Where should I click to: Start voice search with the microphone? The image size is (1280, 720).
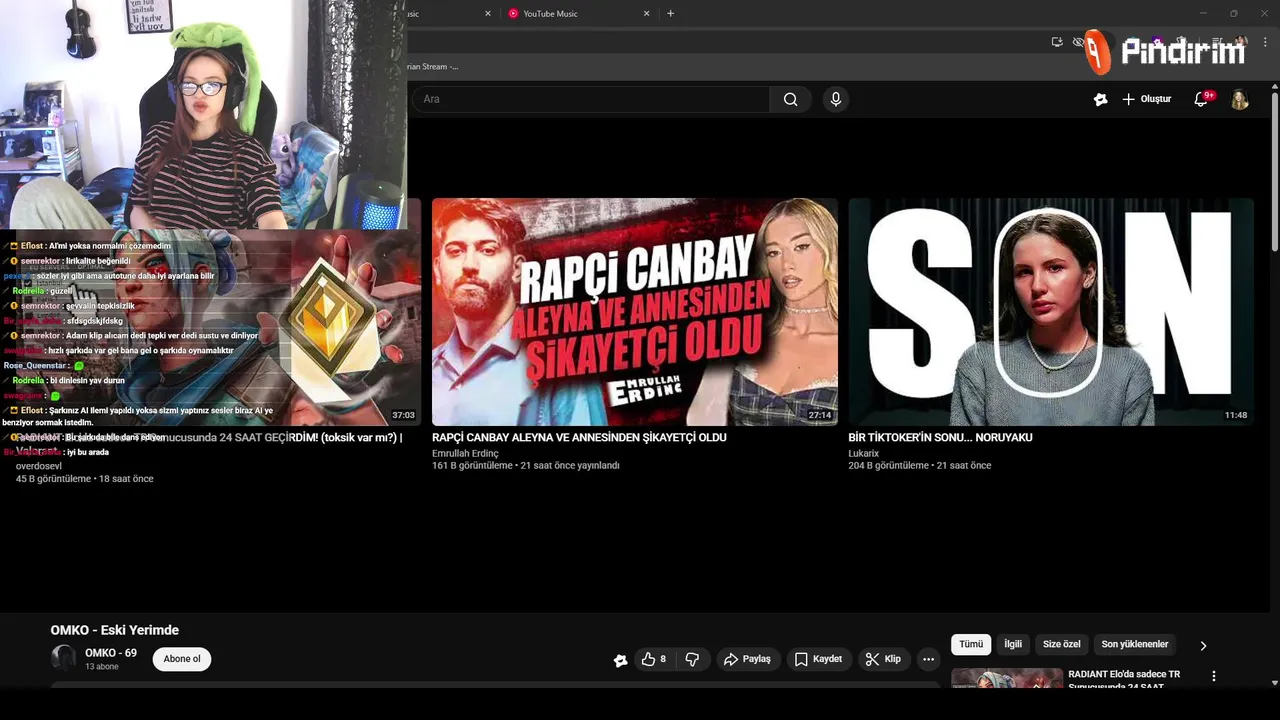(x=836, y=99)
